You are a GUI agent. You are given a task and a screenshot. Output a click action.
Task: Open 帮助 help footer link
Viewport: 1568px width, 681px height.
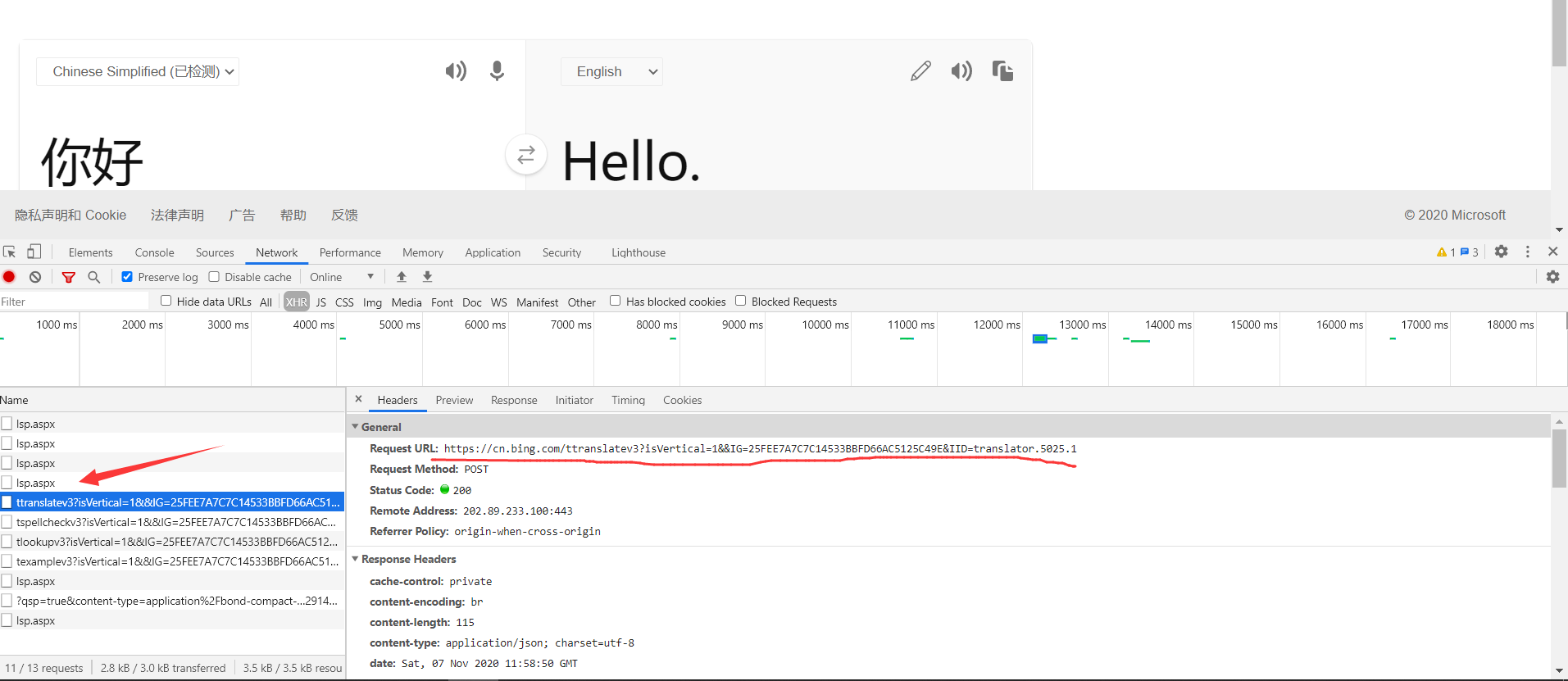[293, 215]
